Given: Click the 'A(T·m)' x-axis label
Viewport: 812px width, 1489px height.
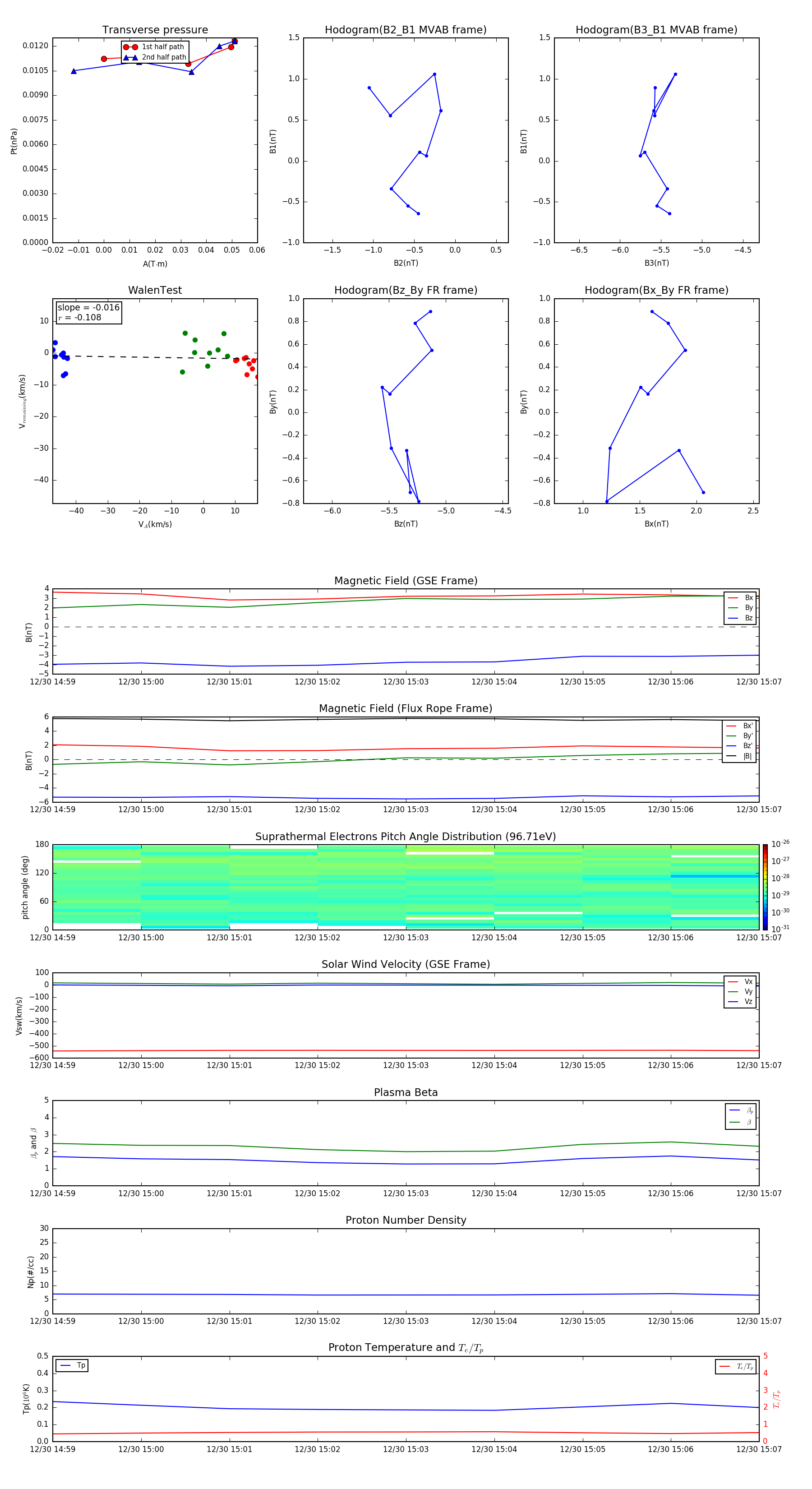Looking at the screenshot, I should [155, 264].
